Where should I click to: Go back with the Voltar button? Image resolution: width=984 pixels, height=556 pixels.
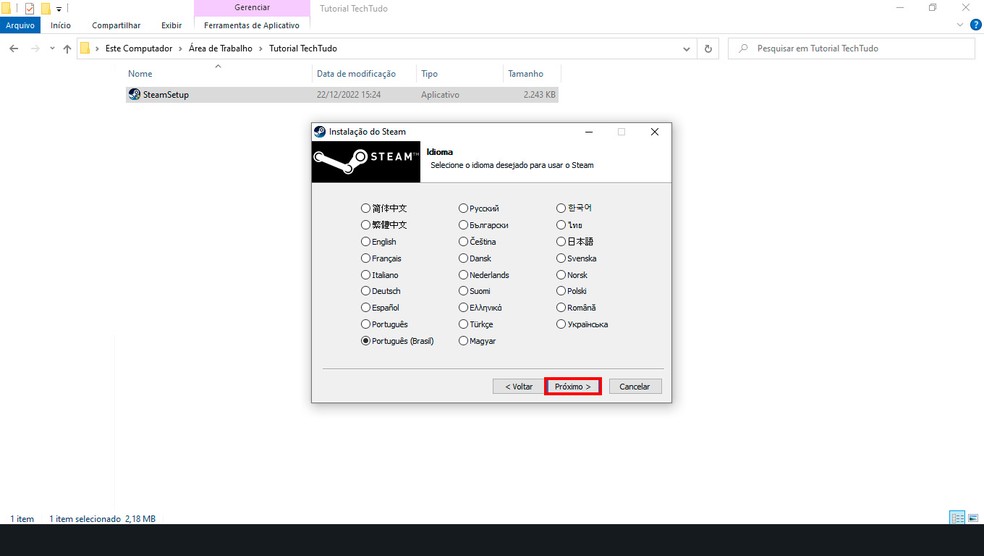coord(518,387)
